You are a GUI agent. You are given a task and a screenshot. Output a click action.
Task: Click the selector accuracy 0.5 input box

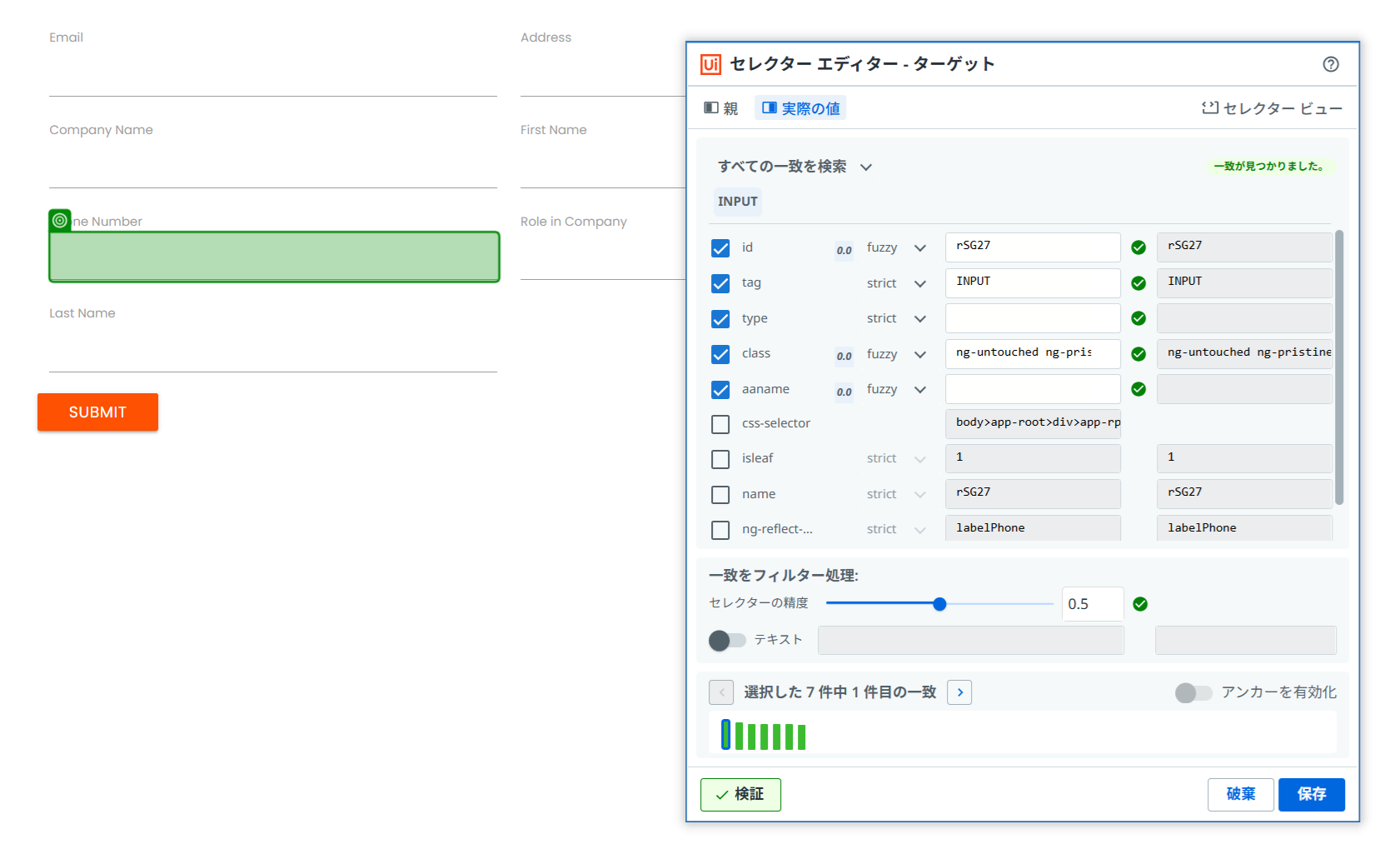1093,604
